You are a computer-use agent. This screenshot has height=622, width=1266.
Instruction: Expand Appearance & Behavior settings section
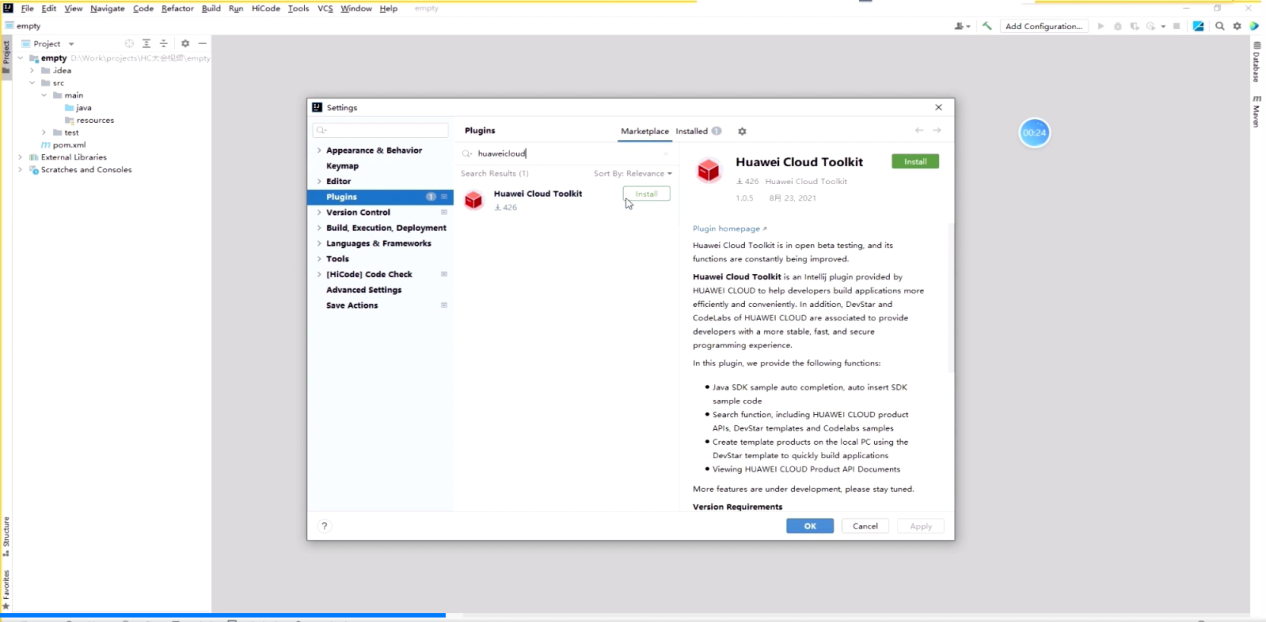point(319,150)
